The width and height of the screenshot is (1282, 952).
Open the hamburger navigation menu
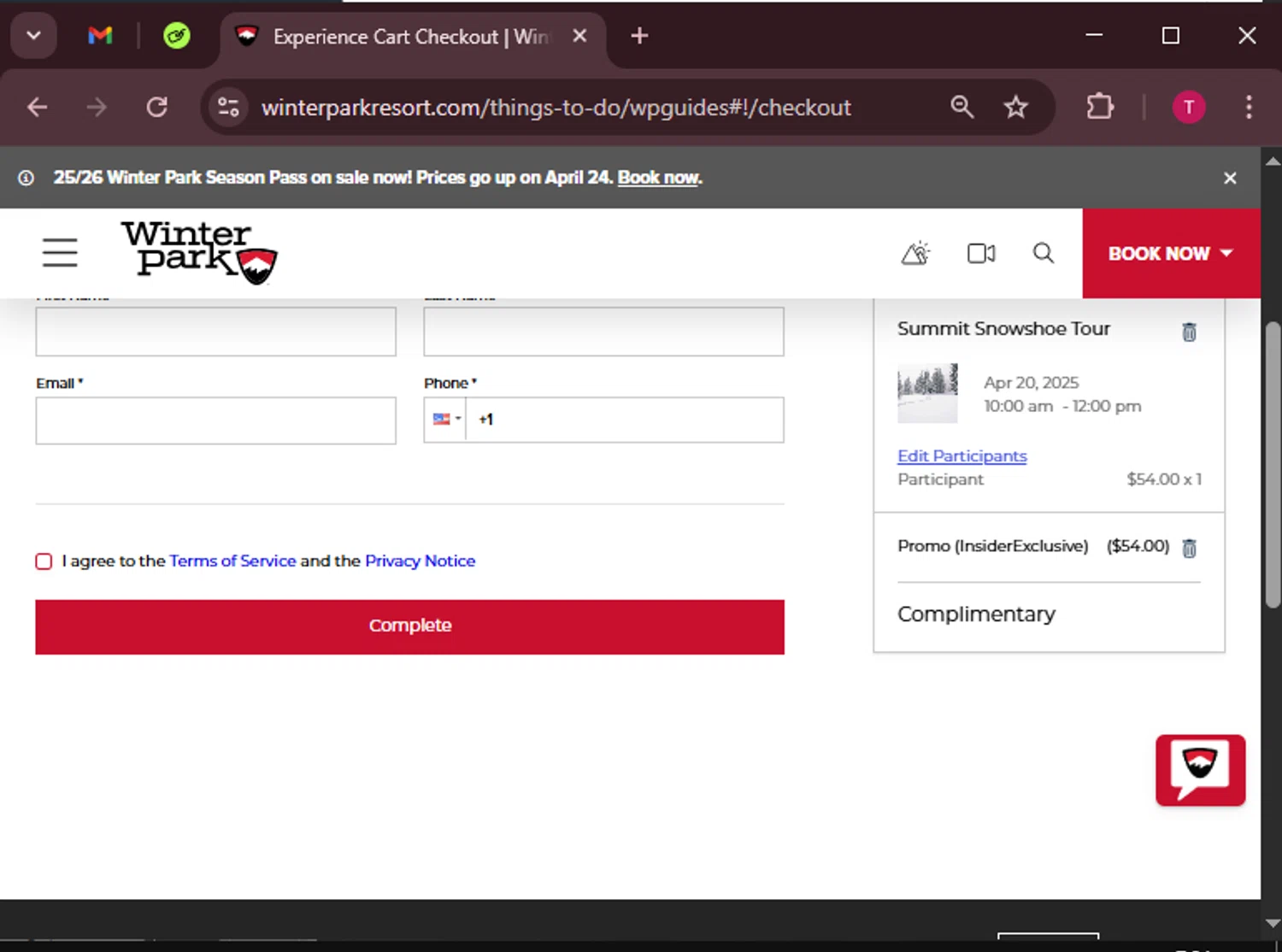(60, 253)
